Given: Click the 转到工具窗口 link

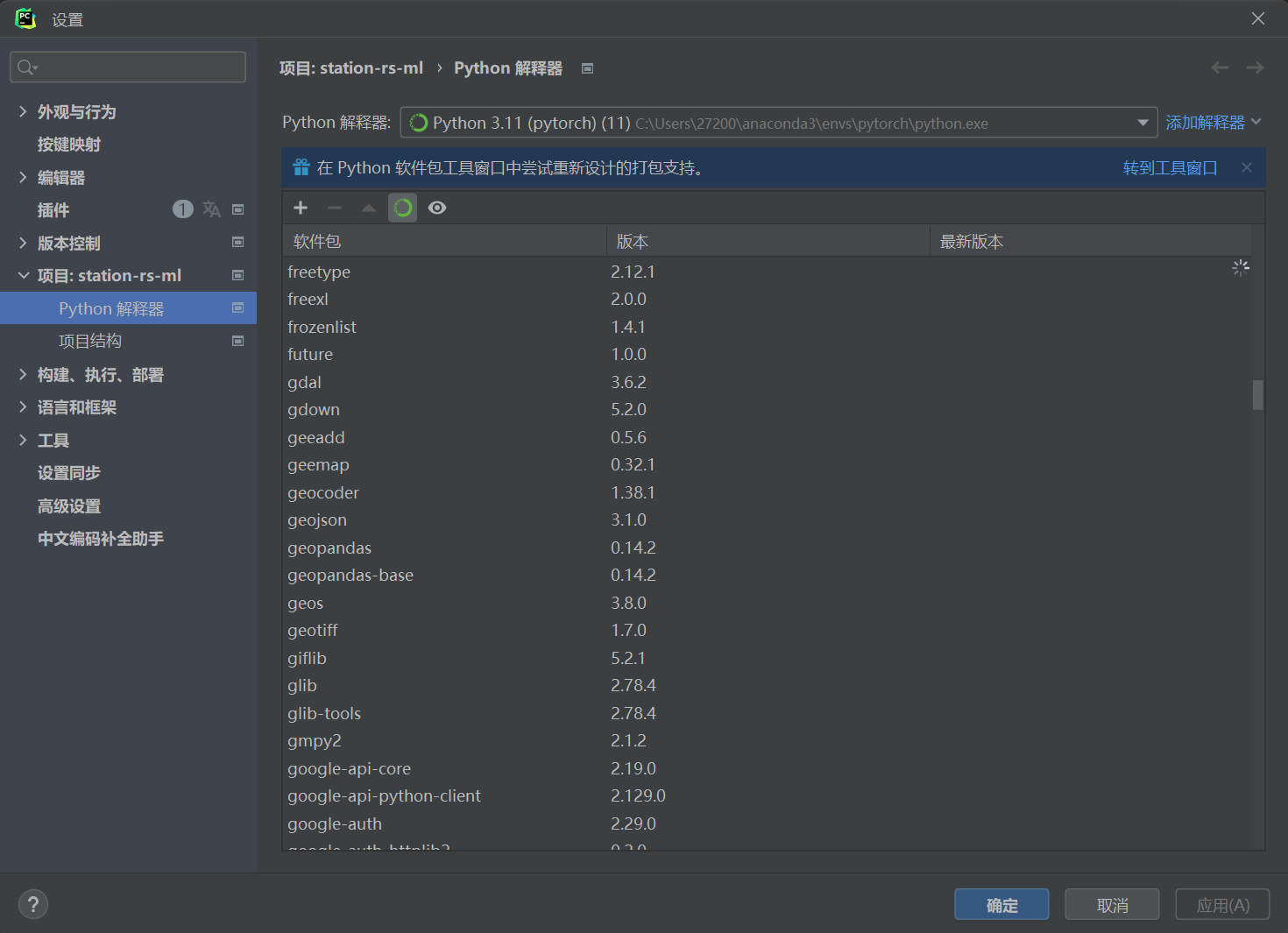Looking at the screenshot, I should coord(1171,167).
